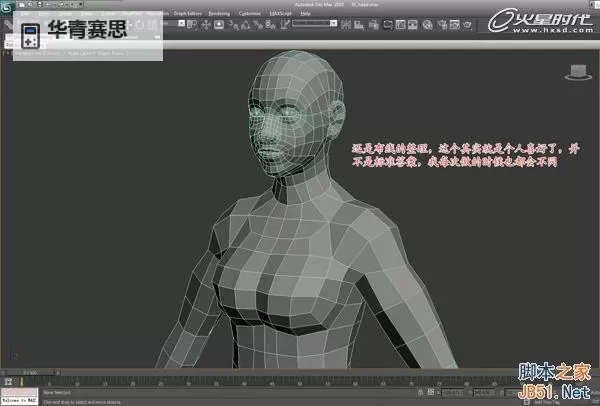Click the Mirror tool icon
This screenshot has width=600, height=406.
(346, 25)
